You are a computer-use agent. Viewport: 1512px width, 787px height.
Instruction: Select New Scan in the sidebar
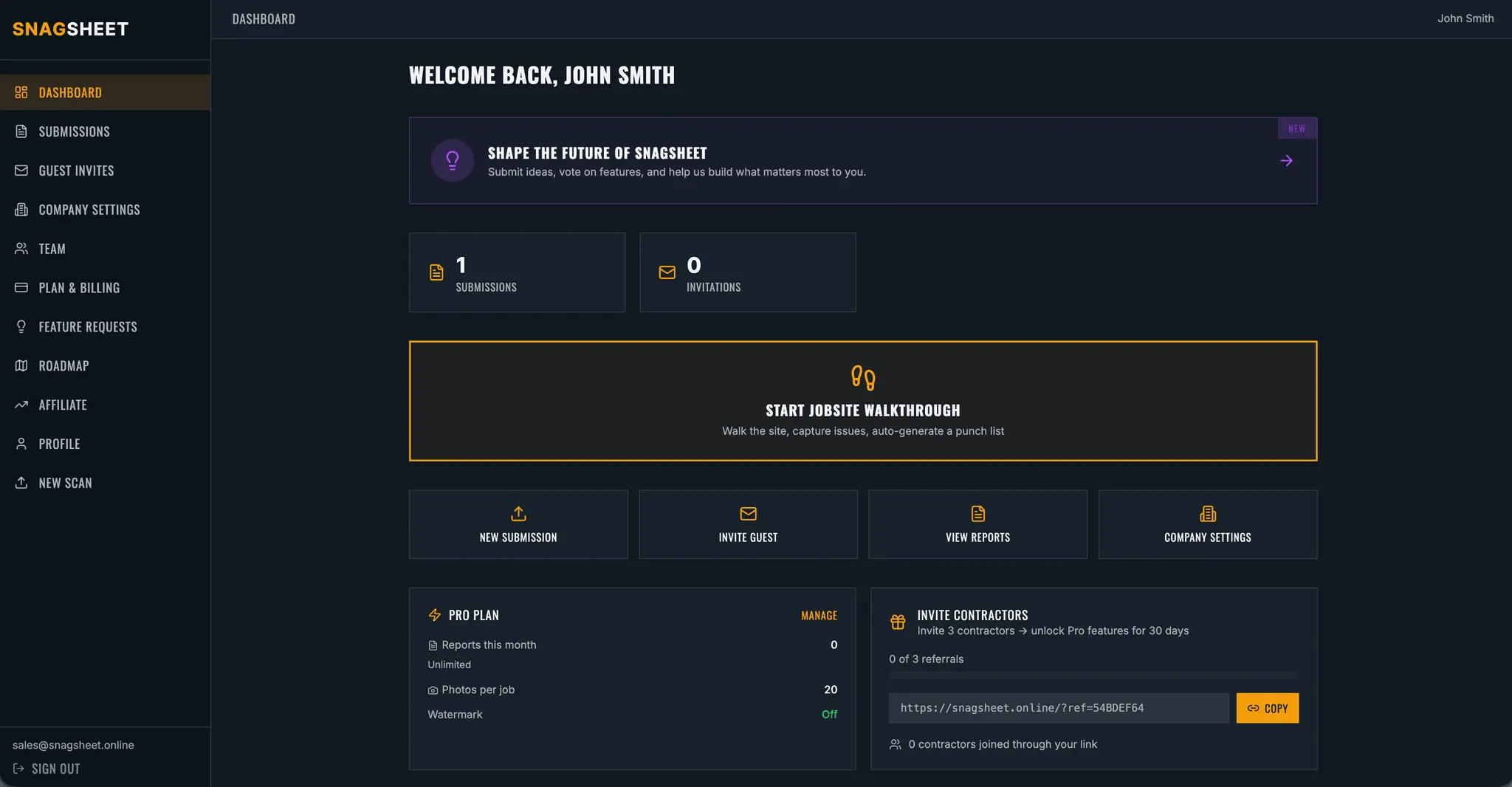click(105, 483)
